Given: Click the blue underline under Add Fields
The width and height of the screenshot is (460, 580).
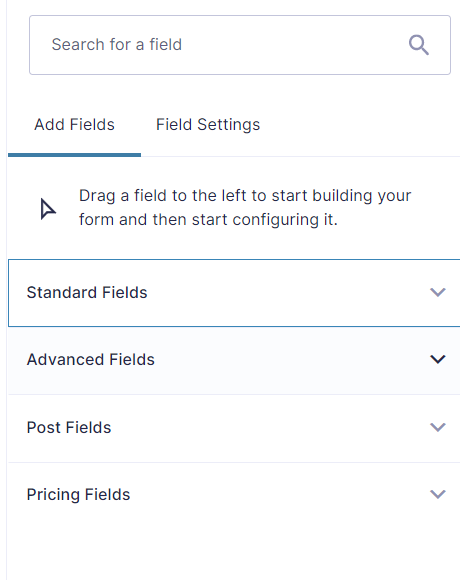Looking at the screenshot, I should tap(74, 155).
